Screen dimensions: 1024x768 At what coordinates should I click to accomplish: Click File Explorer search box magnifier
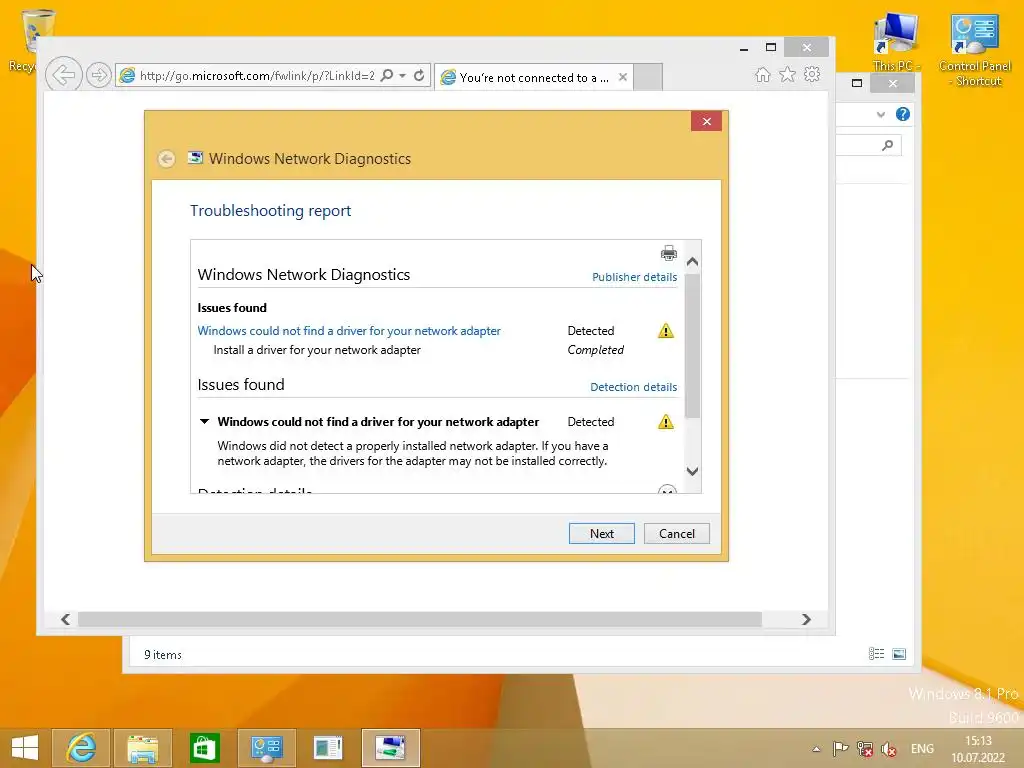coord(887,145)
